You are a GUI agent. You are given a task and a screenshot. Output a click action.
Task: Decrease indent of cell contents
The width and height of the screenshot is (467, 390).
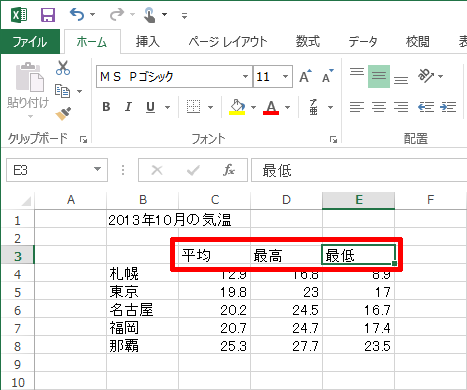point(426,107)
